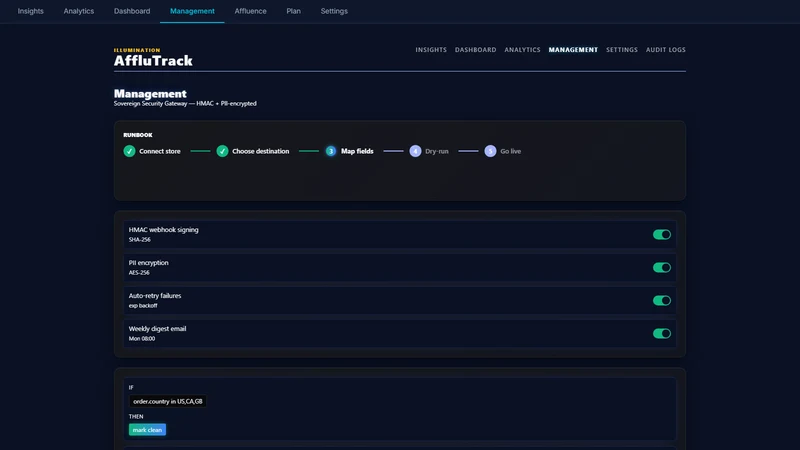
Task: Go to the Plan top tab
Action: pos(293,11)
